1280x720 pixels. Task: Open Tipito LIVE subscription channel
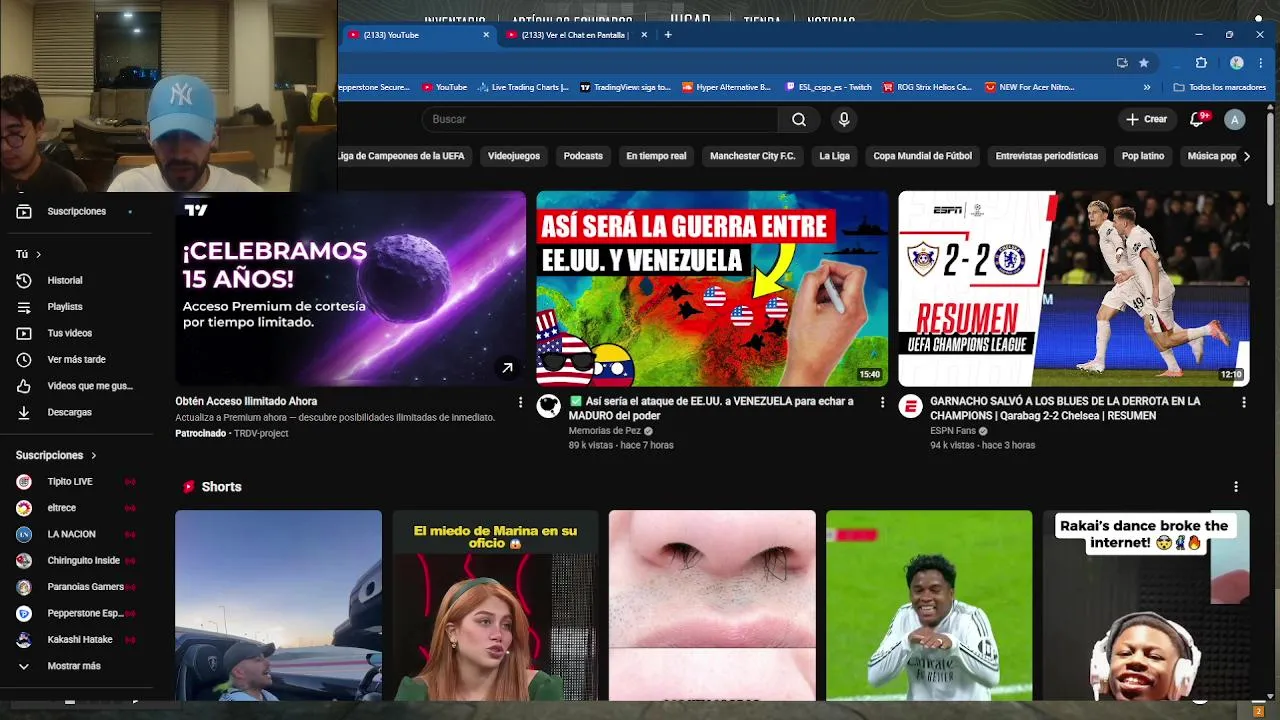pos(70,481)
